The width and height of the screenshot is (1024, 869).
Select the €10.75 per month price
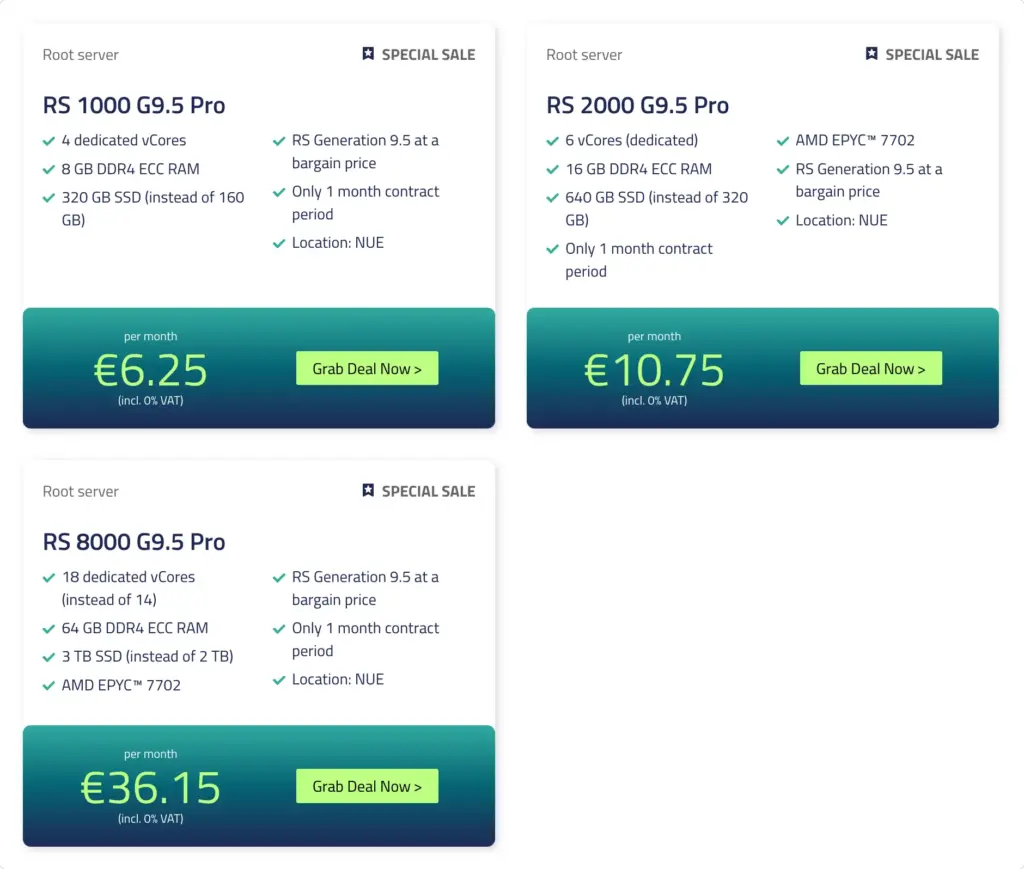(x=654, y=370)
